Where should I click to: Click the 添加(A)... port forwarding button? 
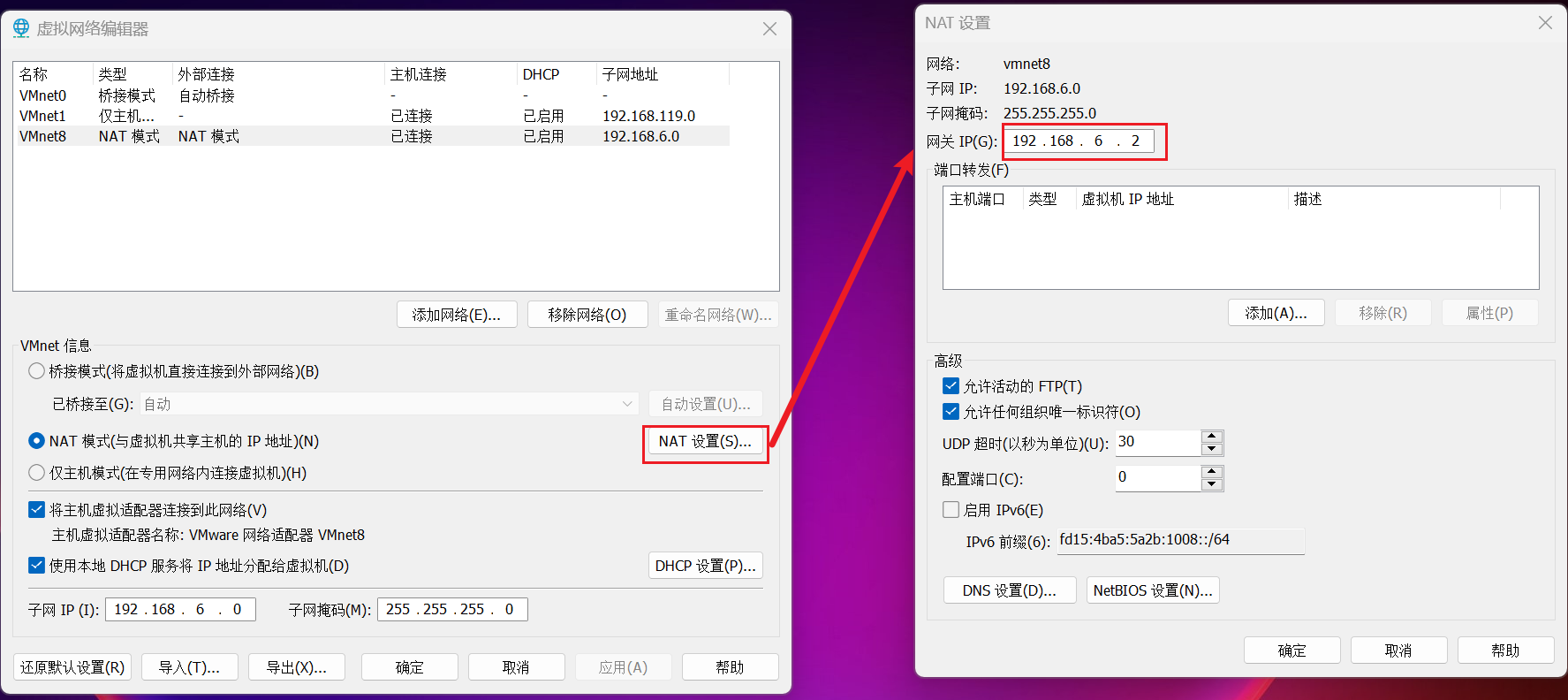(1276, 313)
